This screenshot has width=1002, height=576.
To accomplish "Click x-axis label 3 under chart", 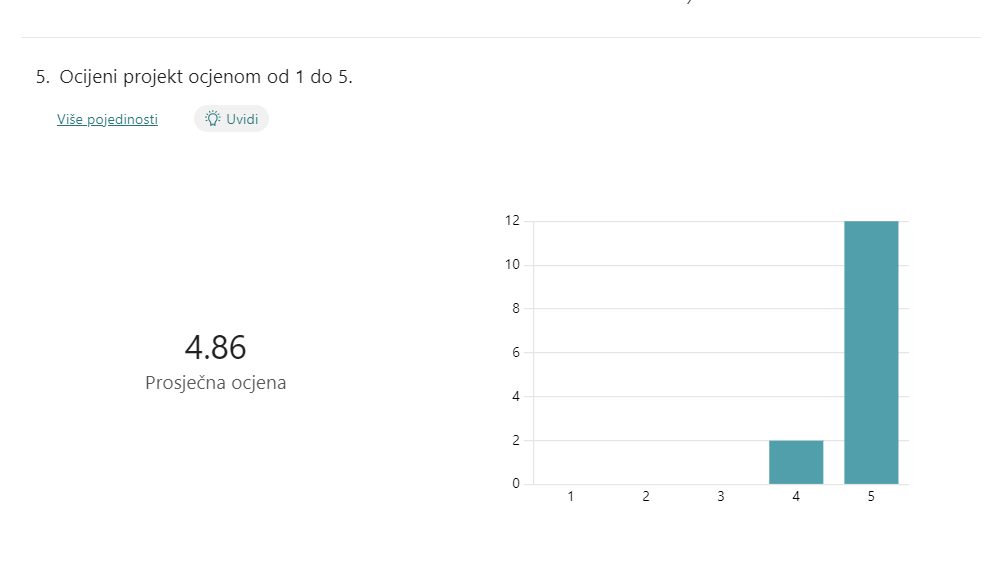I will tap(721, 497).
